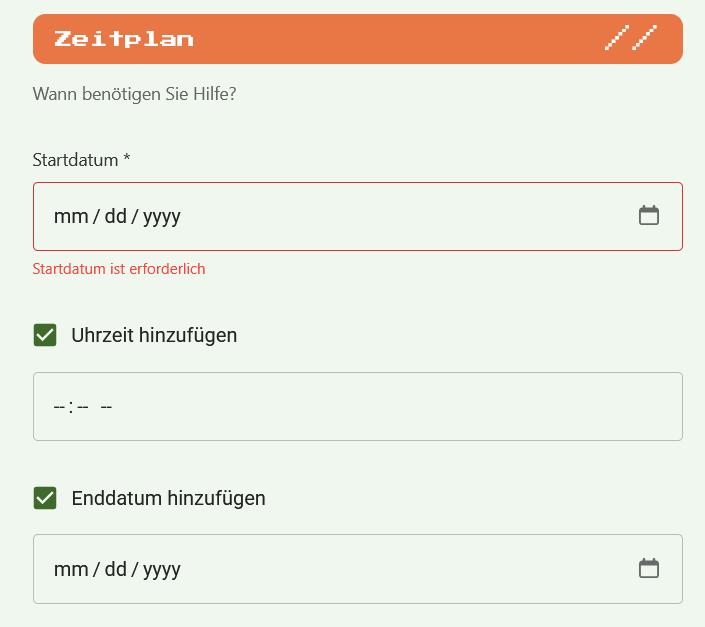
Task: Select the day segment in Startdatum field
Action: pyautogui.click(x=115, y=216)
